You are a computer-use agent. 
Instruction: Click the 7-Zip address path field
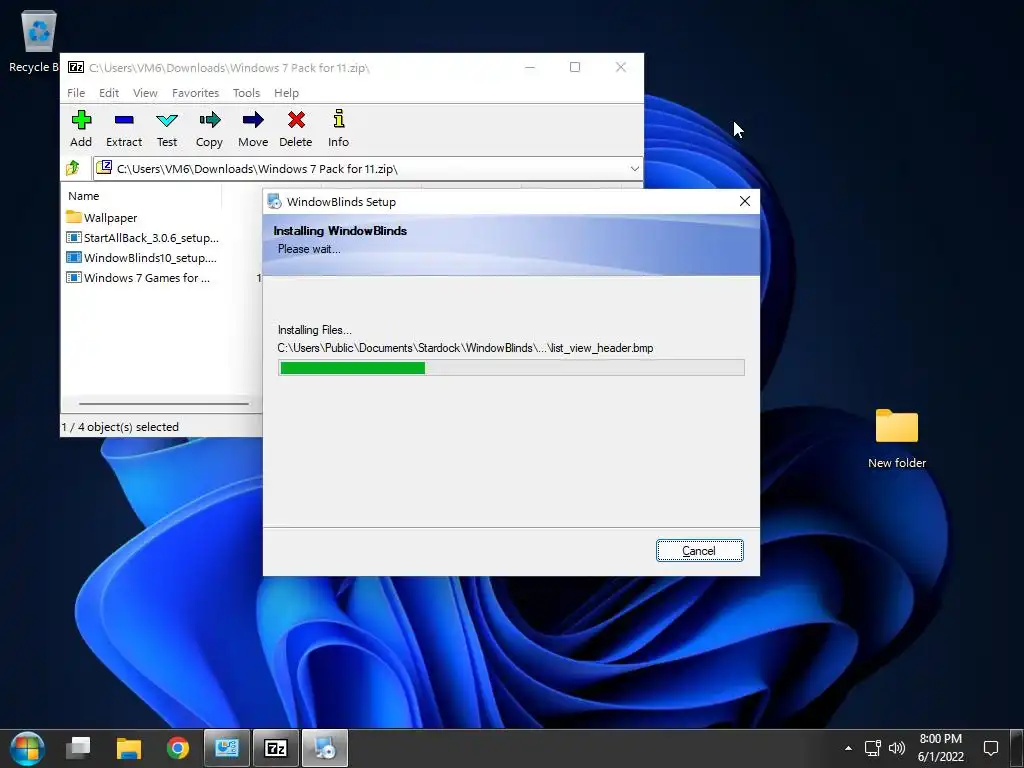(368, 168)
